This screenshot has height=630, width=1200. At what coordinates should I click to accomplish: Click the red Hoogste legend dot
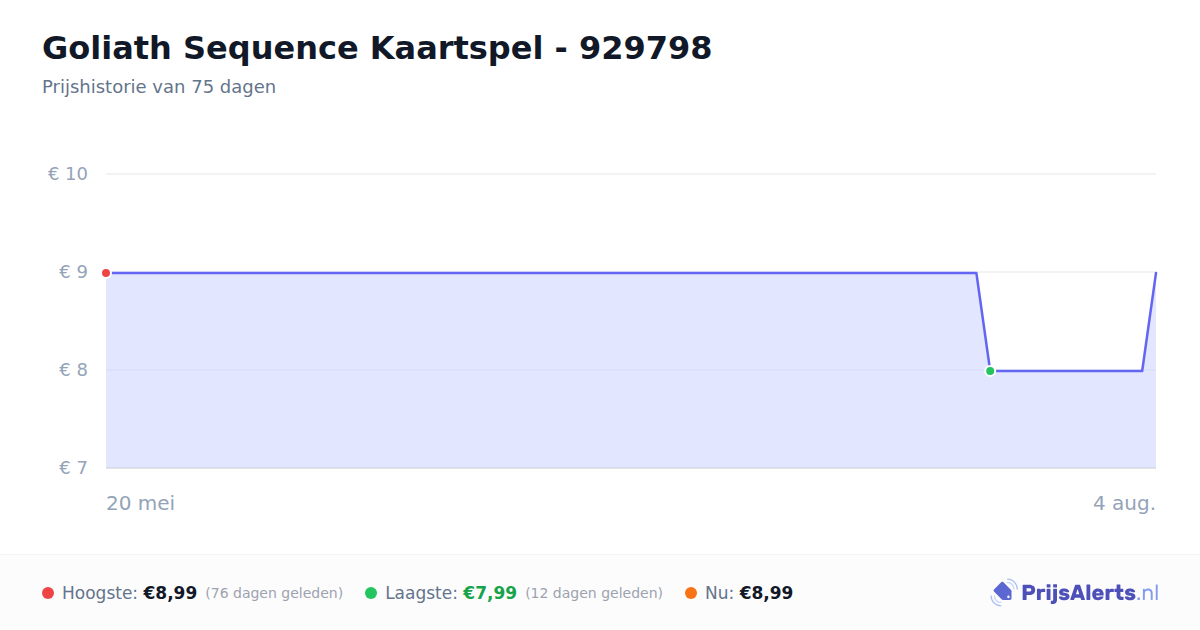tap(48, 593)
